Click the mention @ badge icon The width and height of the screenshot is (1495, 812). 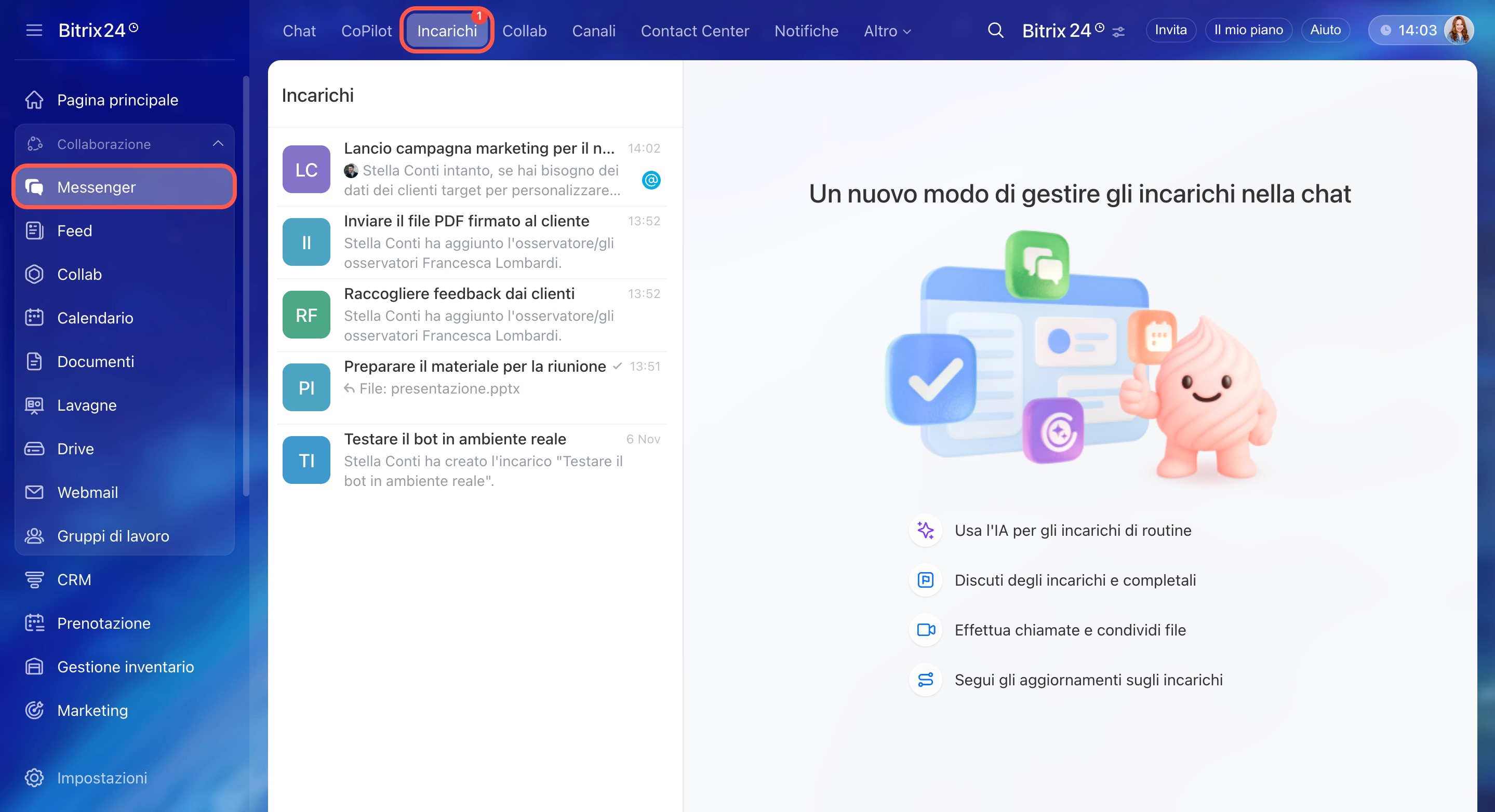pos(651,180)
